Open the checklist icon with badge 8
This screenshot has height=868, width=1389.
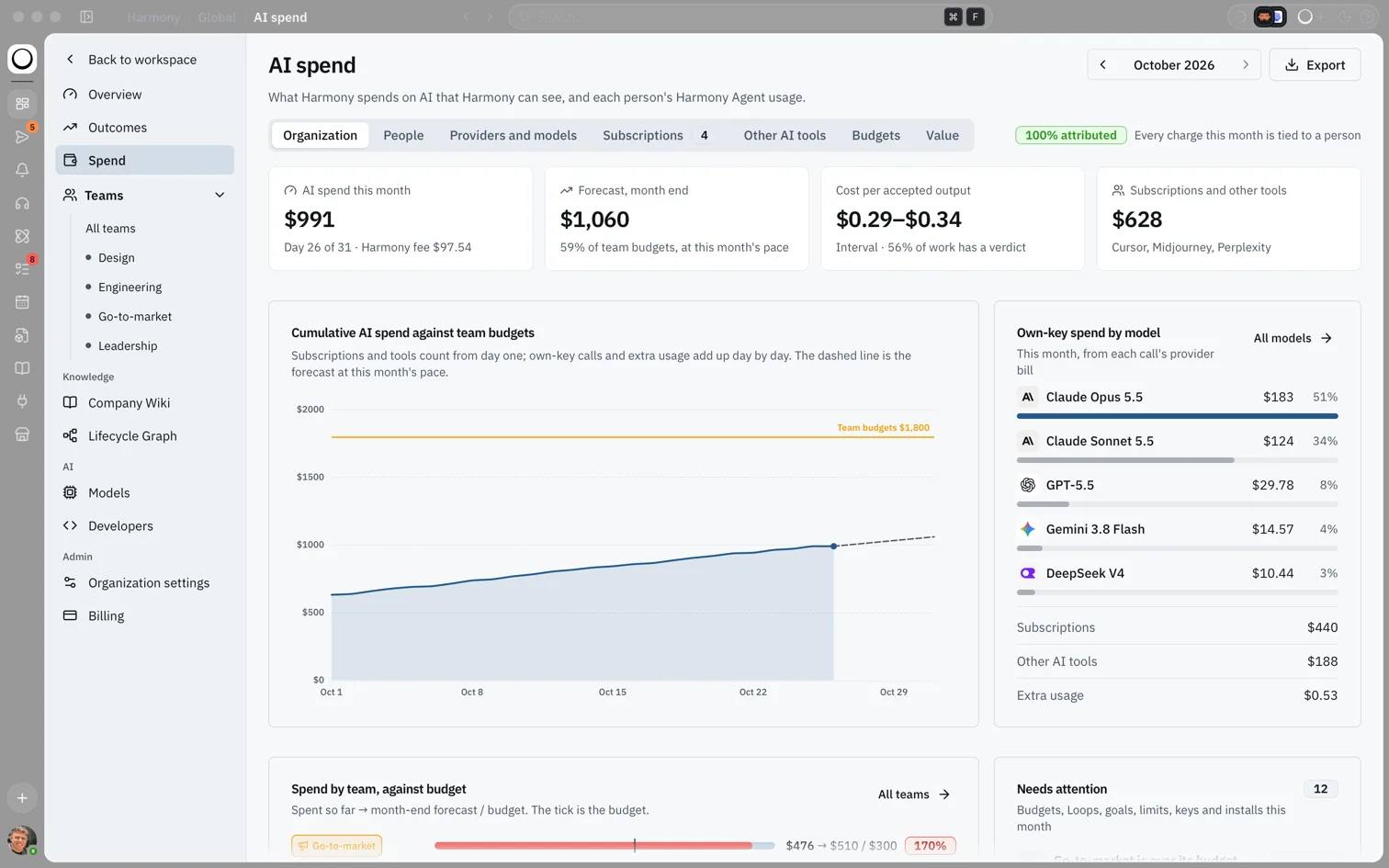(22, 269)
